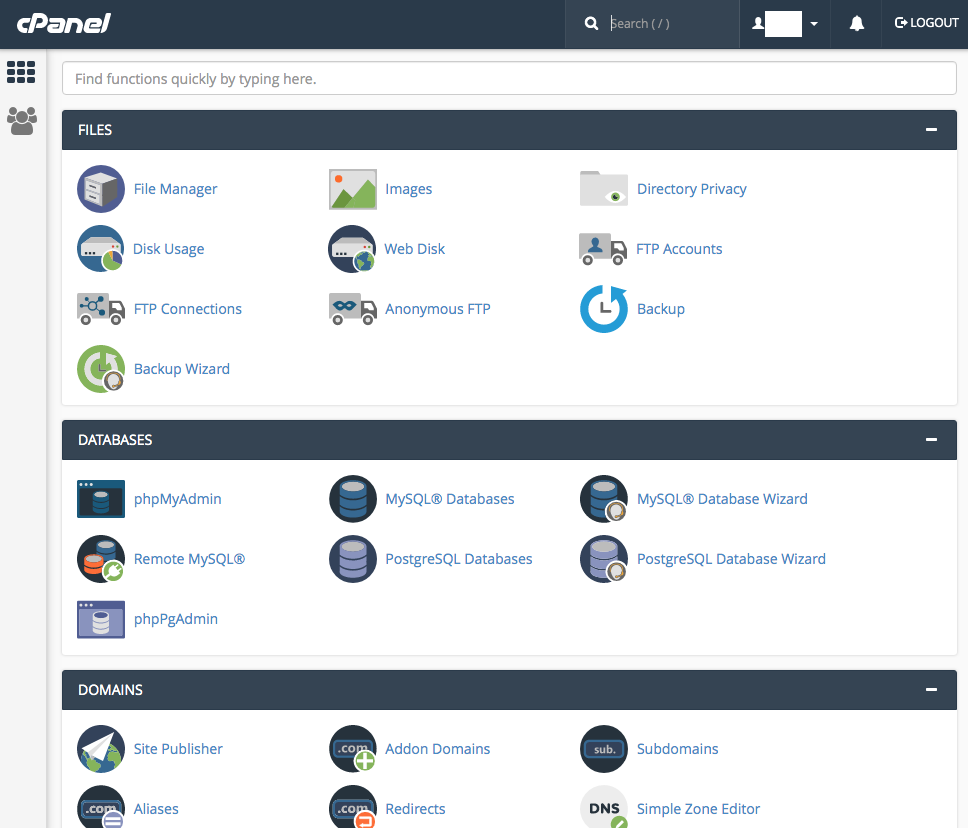This screenshot has width=968, height=828.
Task: Go to Addon Domains link
Action: coord(438,749)
